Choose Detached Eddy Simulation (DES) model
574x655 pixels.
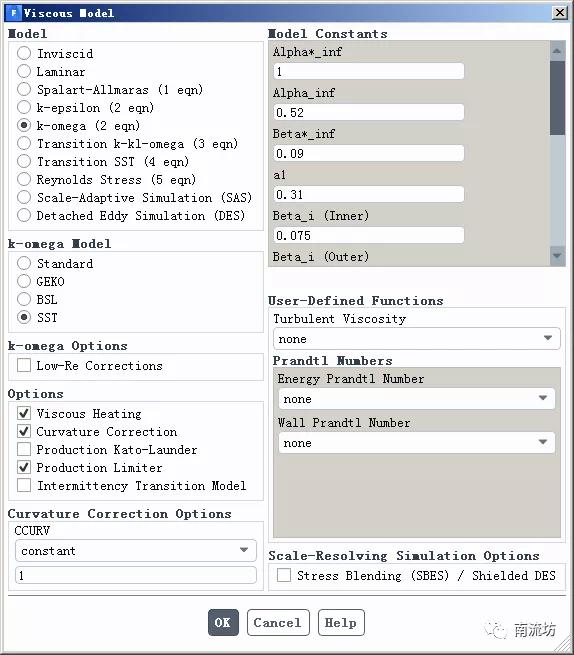pos(24,215)
